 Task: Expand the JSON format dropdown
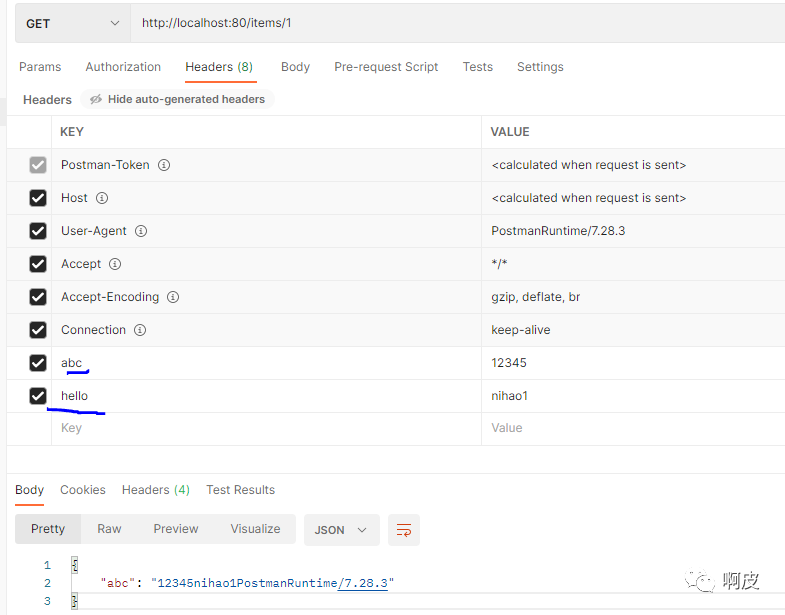[x=341, y=530]
